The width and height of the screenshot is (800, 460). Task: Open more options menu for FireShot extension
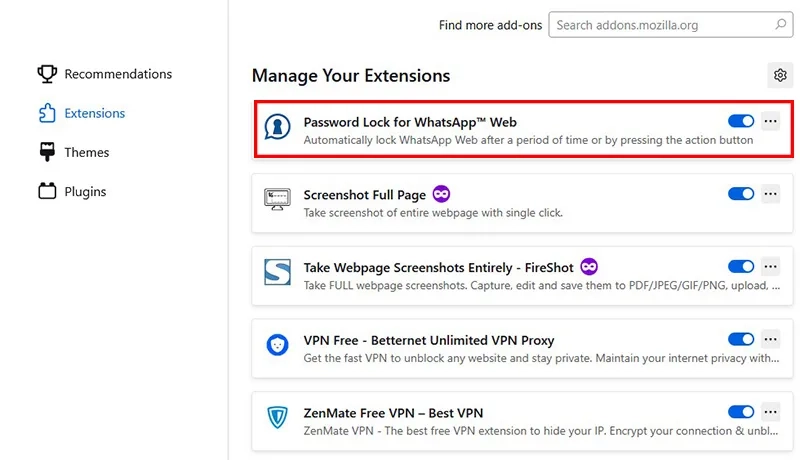(x=770, y=267)
